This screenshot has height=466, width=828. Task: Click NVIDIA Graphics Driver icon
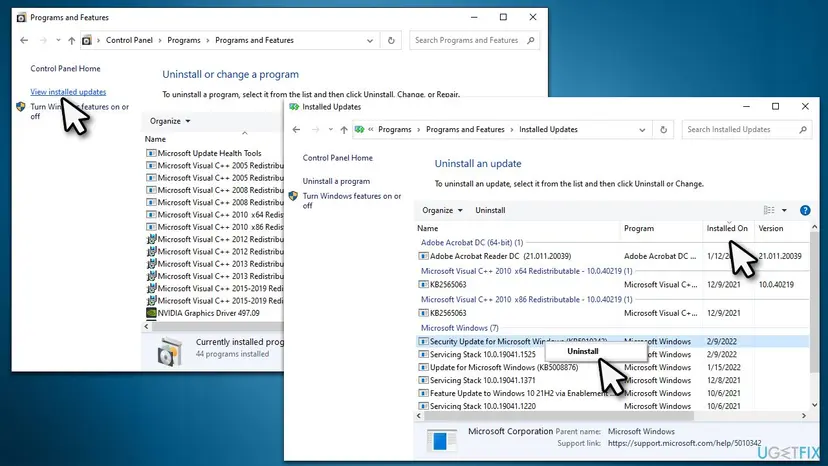point(151,313)
